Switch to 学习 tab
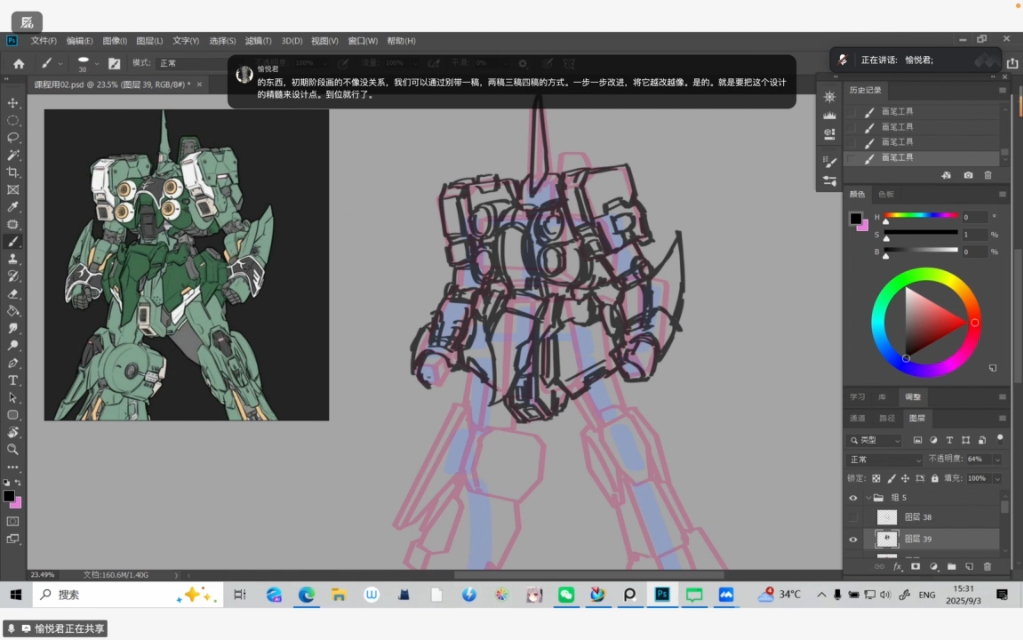This screenshot has height=640, width=1023. 857,397
